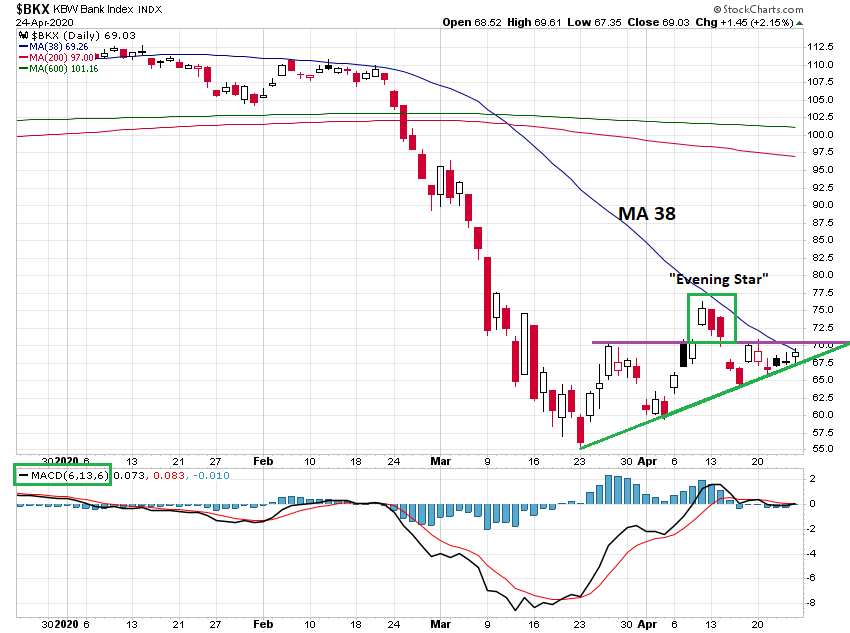Click the 'MA(200) 97.00' legend entry

point(61,57)
